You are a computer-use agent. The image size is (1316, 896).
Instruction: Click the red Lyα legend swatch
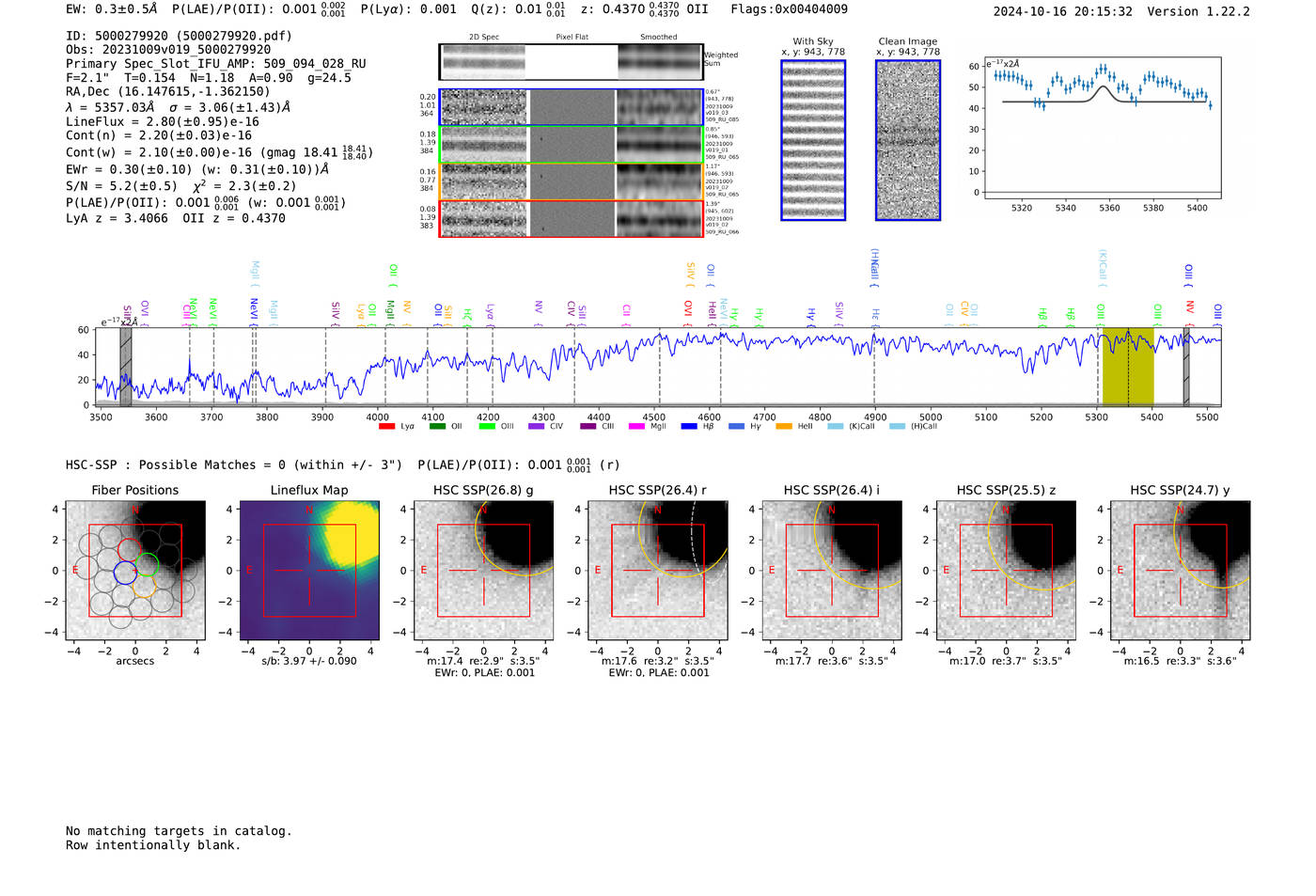tap(386, 427)
